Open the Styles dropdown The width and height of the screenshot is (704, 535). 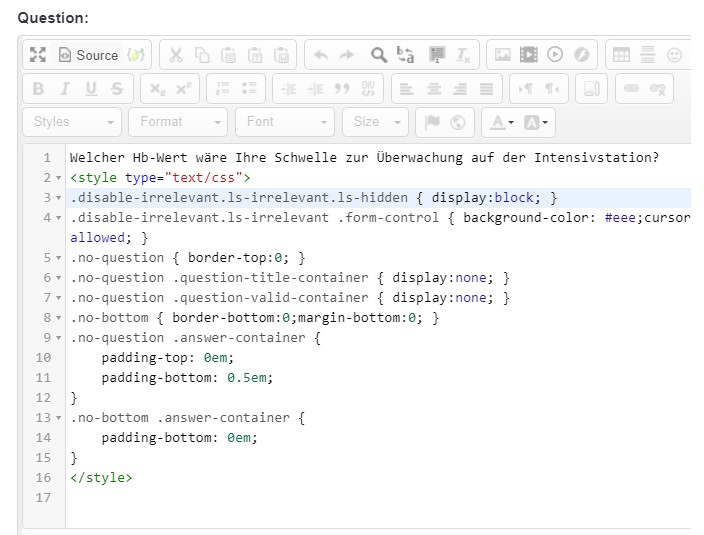[72, 122]
